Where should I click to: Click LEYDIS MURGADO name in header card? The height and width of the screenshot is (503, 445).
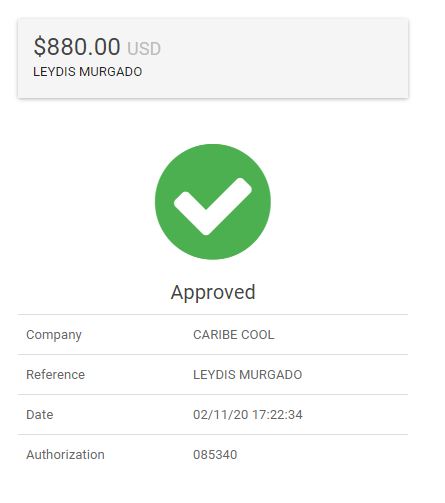88,72
